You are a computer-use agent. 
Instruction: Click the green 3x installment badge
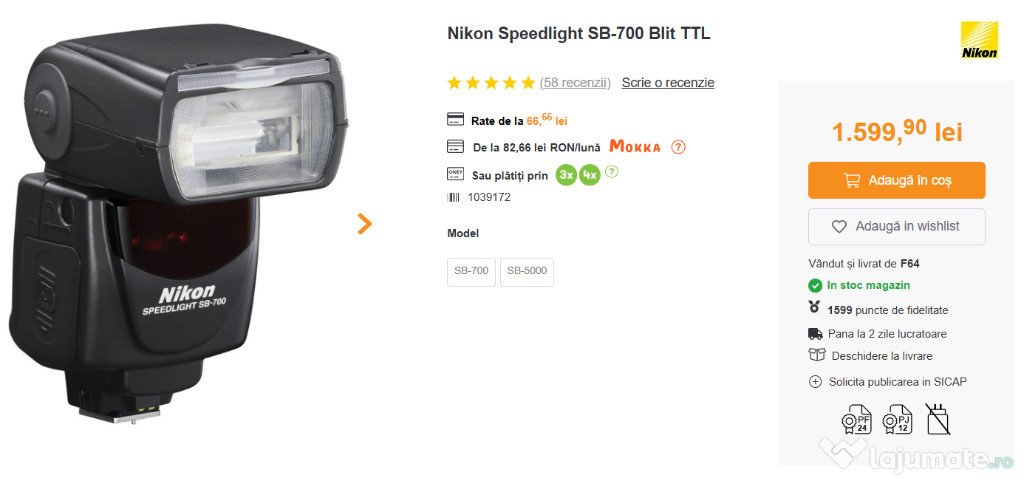(566, 175)
